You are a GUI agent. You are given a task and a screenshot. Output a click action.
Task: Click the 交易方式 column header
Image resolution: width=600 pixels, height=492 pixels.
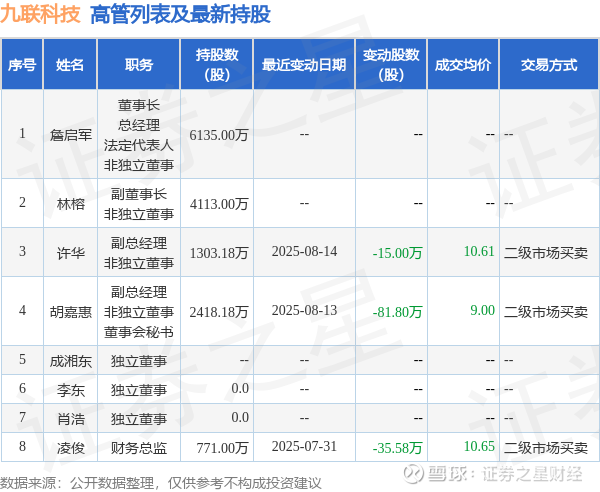(549, 64)
